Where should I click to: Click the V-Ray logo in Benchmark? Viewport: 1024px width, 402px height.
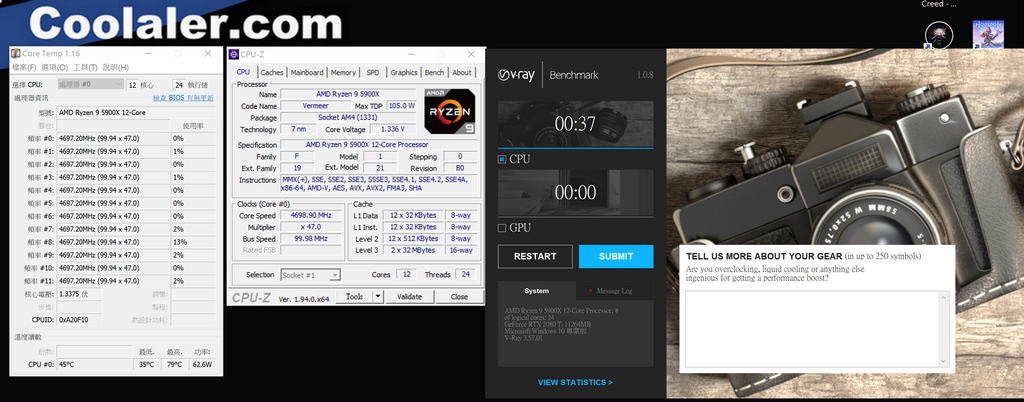pos(516,74)
